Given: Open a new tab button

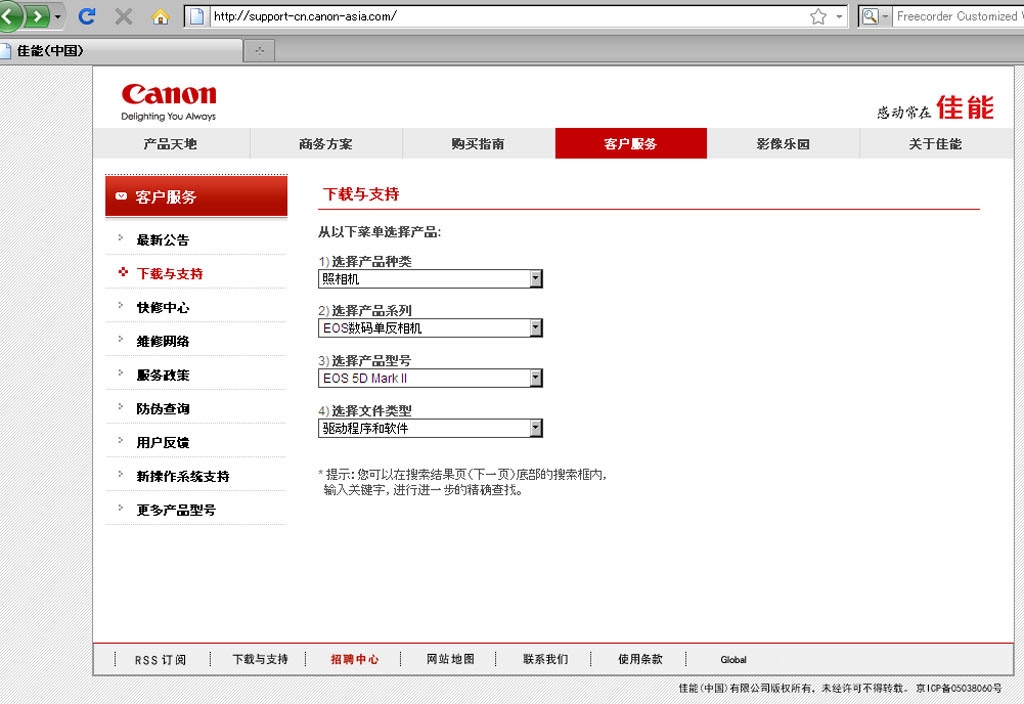Looking at the screenshot, I should 260,50.
